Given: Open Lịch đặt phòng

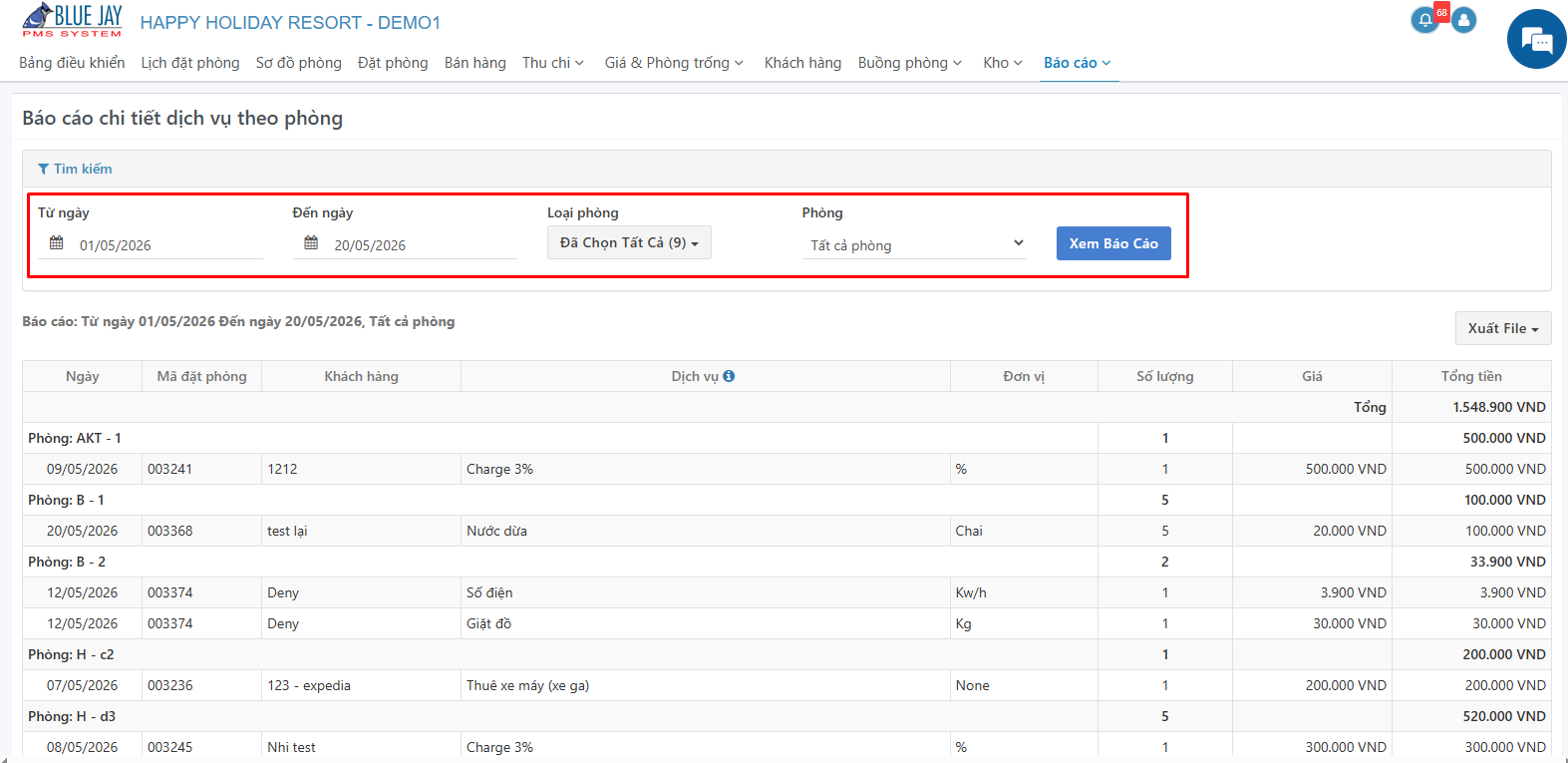Looking at the screenshot, I should tap(190, 63).
